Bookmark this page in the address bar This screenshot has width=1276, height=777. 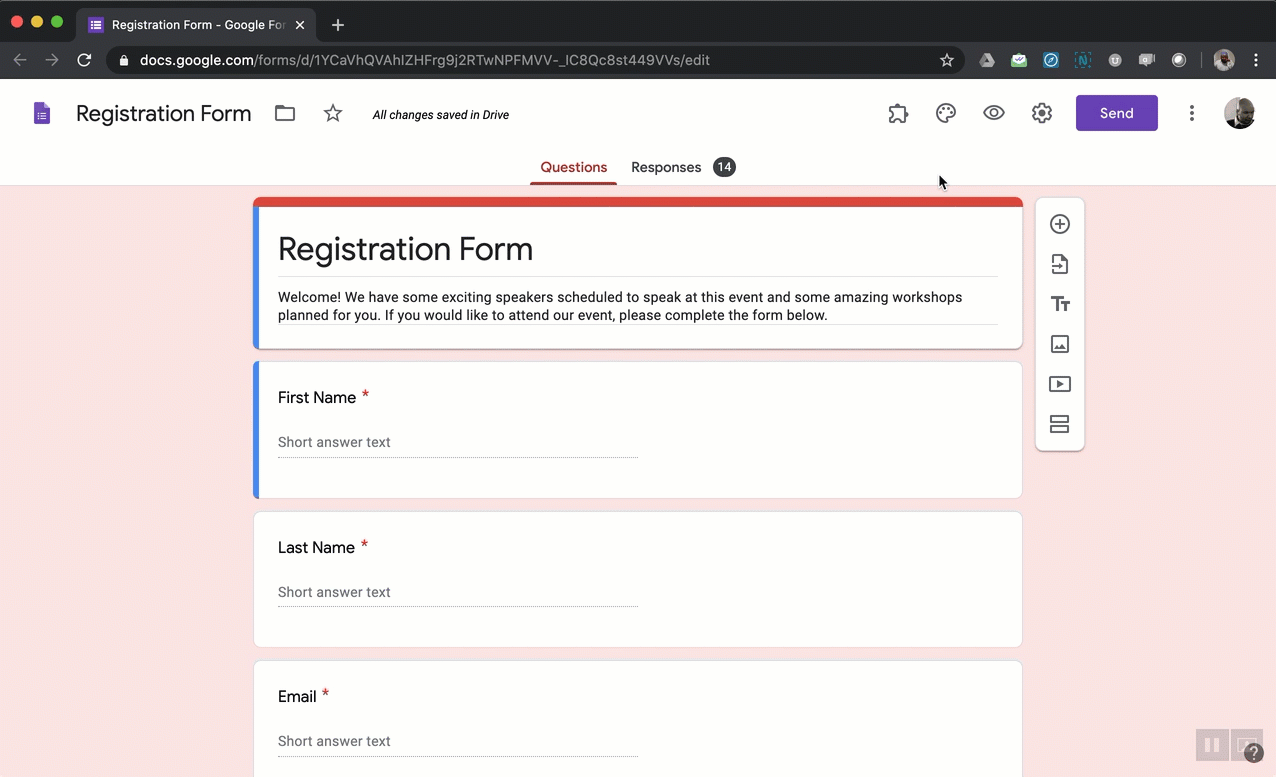(946, 60)
